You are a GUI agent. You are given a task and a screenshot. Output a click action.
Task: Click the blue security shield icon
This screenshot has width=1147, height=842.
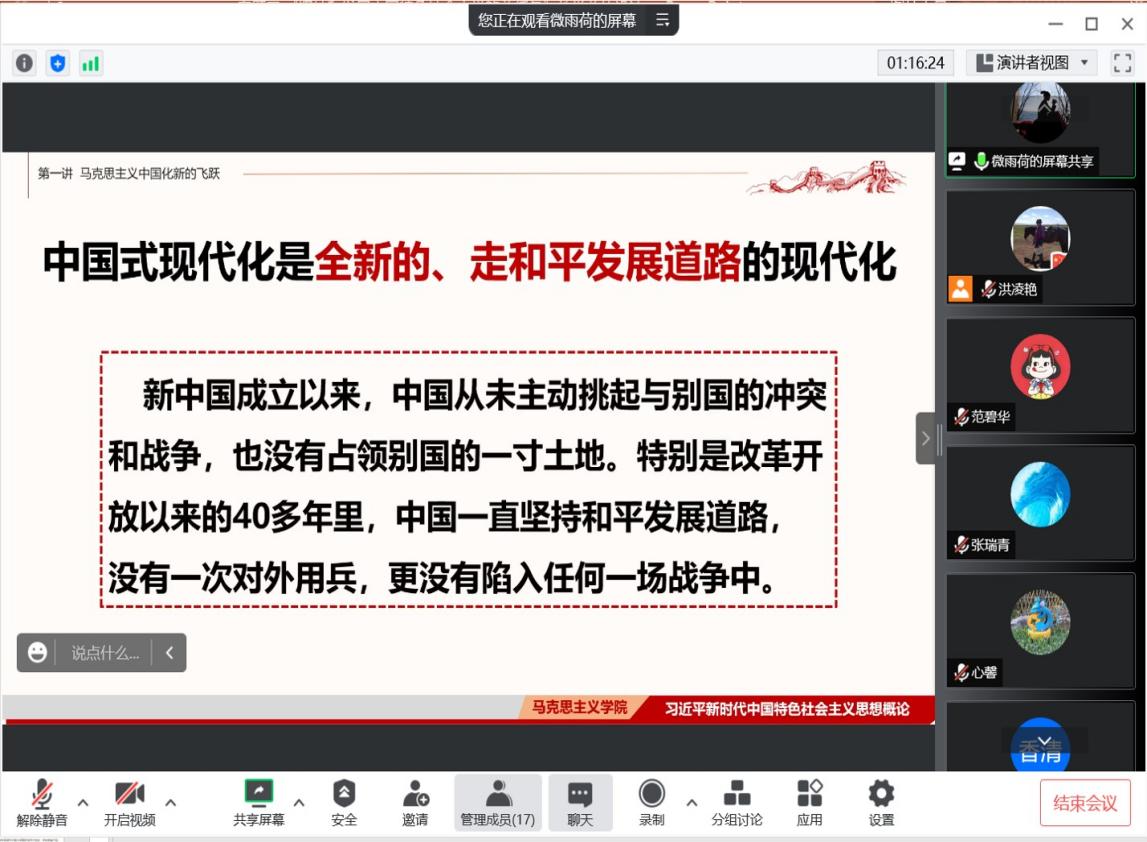click(x=57, y=64)
